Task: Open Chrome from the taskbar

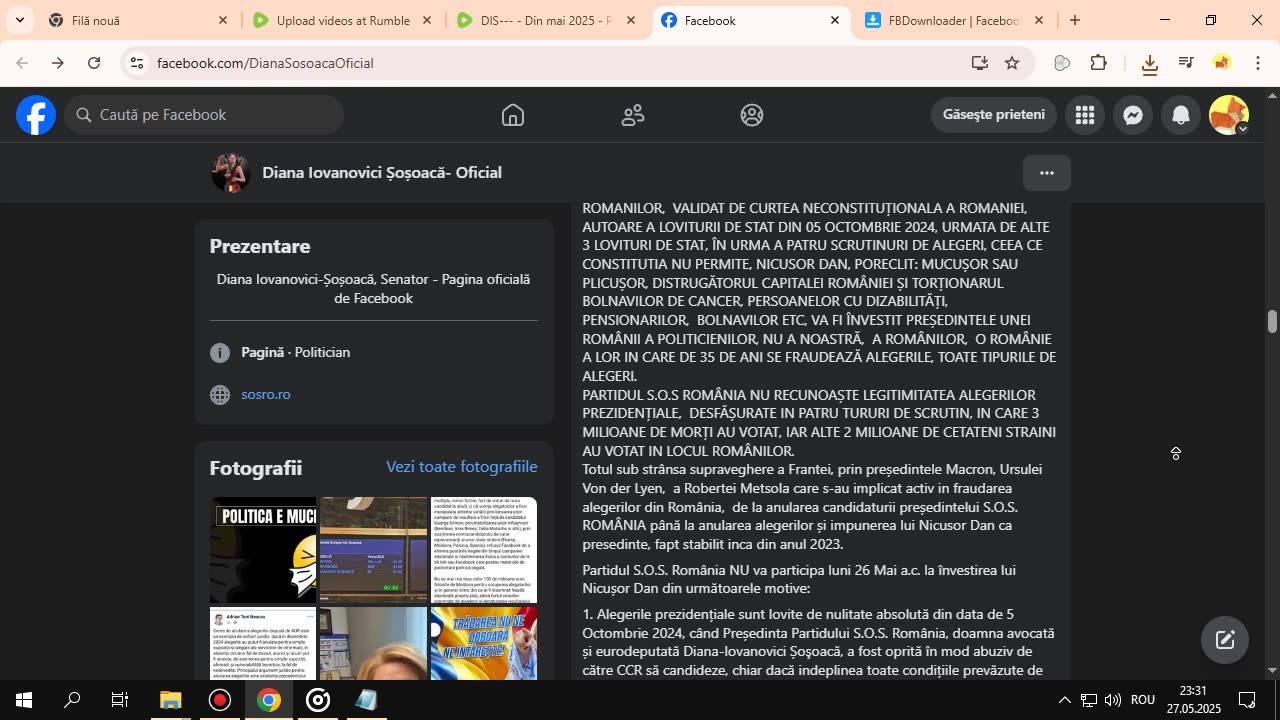Action: 268,700
